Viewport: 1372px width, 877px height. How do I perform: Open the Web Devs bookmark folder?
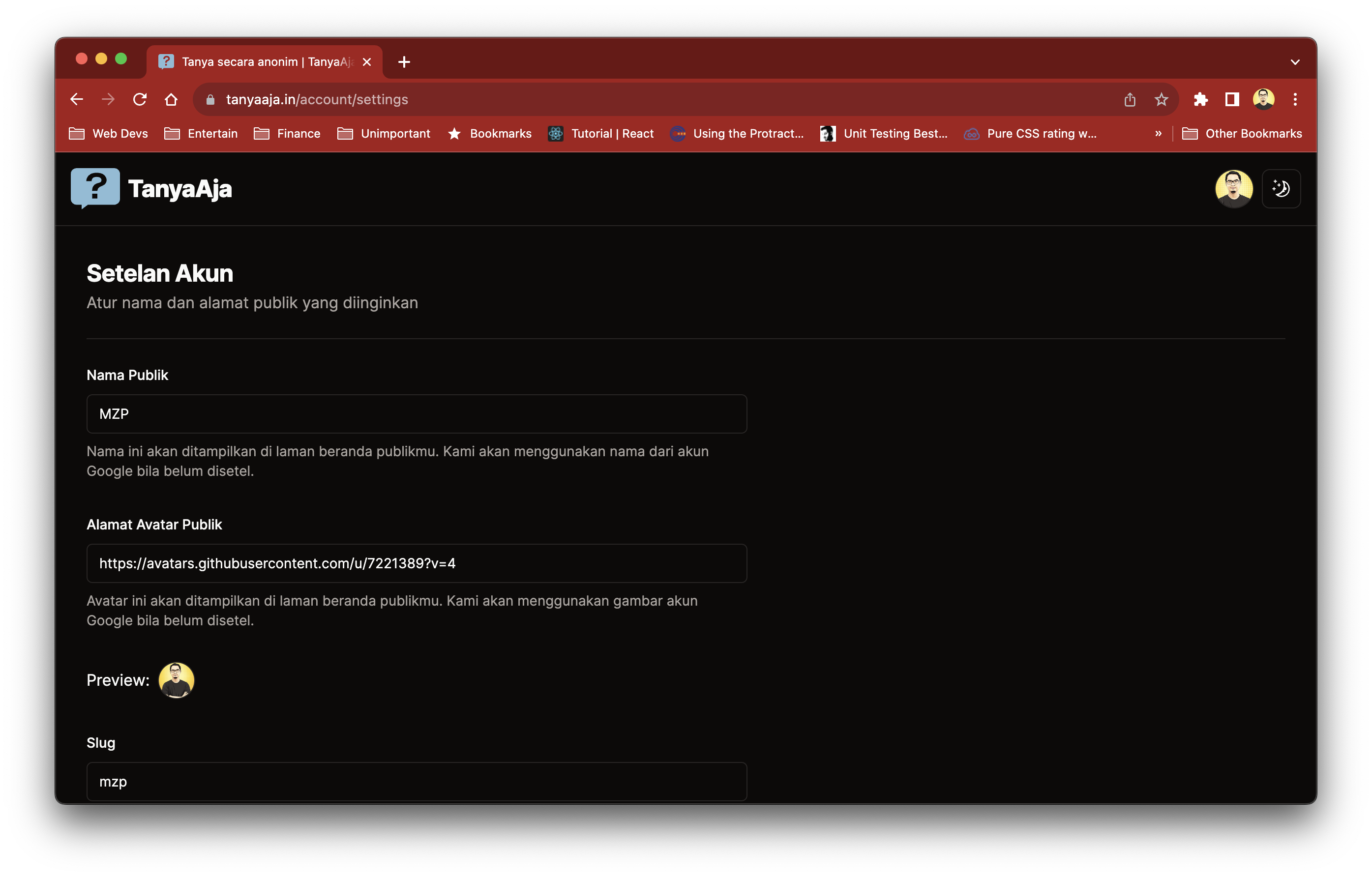click(108, 133)
